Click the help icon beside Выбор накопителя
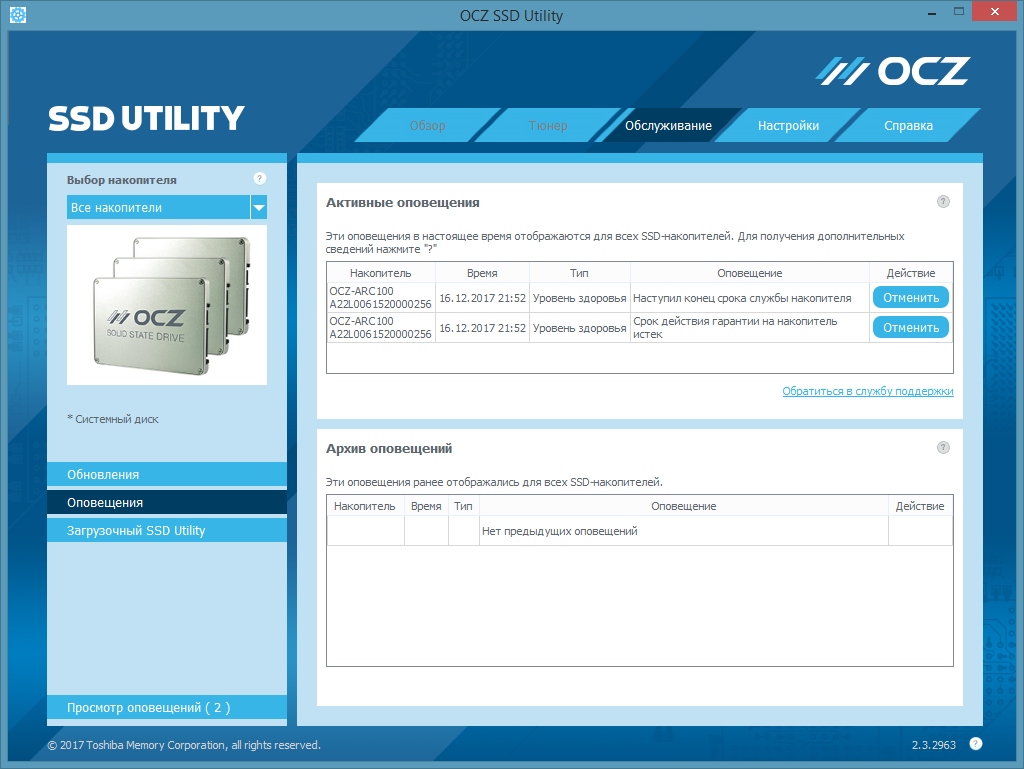 (259, 179)
